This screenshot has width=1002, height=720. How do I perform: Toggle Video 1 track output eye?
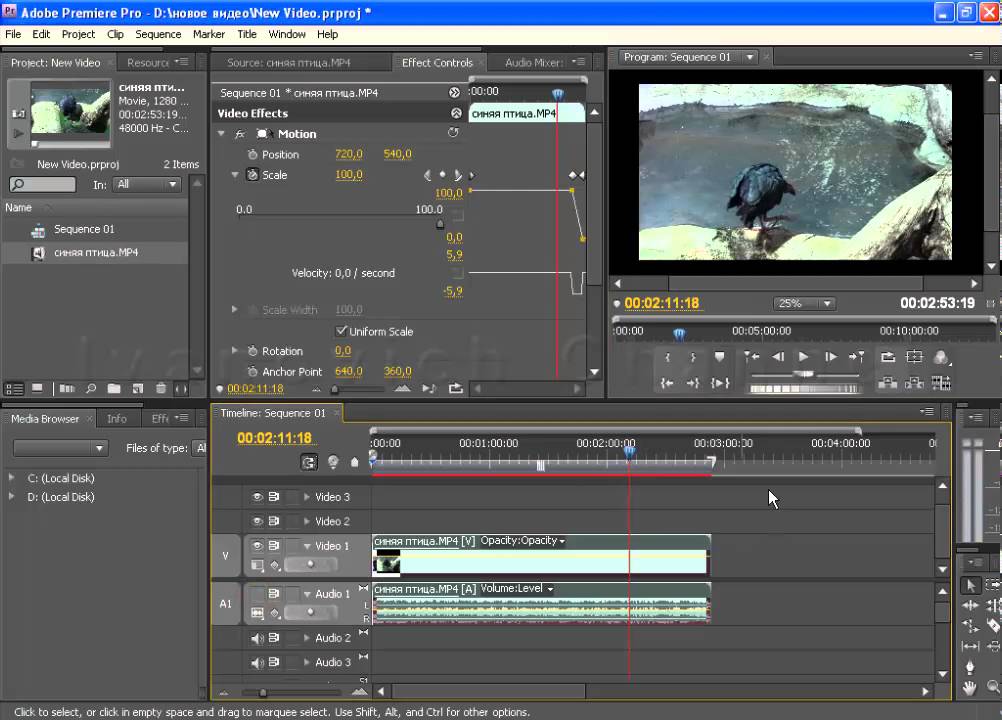tap(257, 546)
